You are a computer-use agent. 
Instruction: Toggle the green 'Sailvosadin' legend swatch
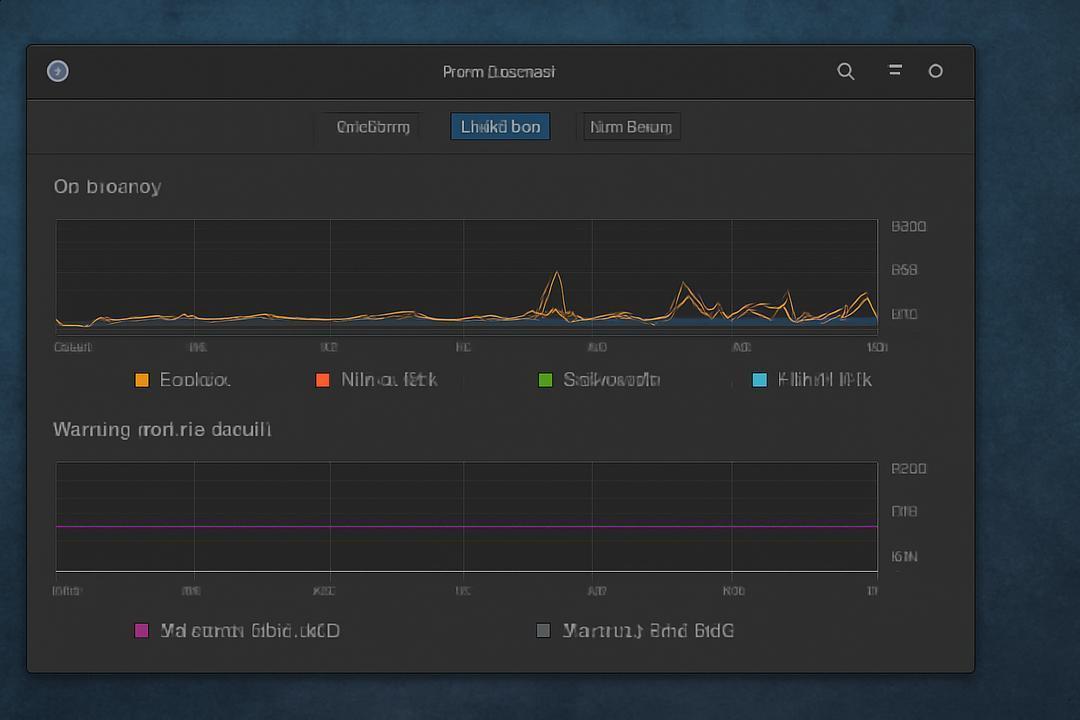546,380
